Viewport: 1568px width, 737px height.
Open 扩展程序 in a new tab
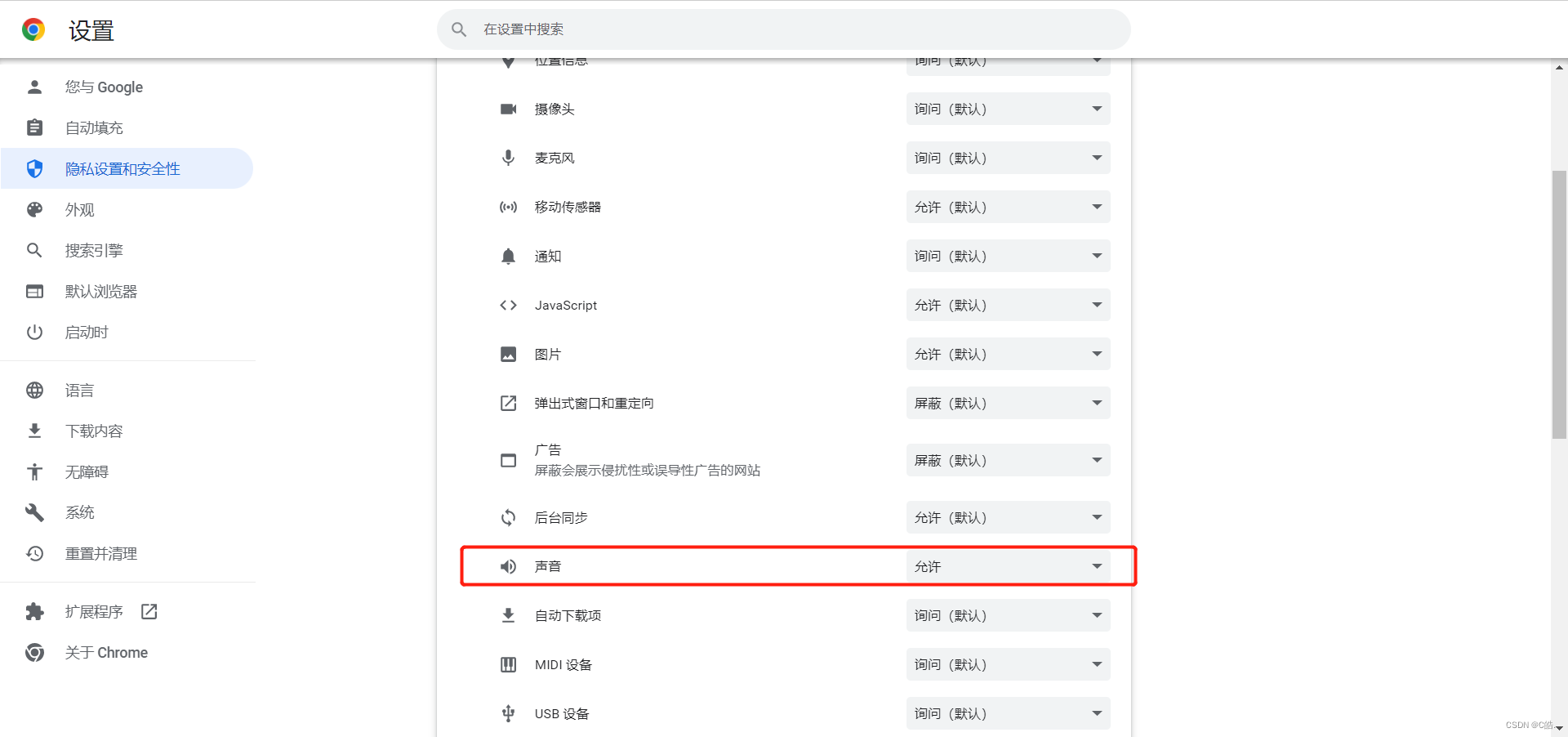point(149,610)
